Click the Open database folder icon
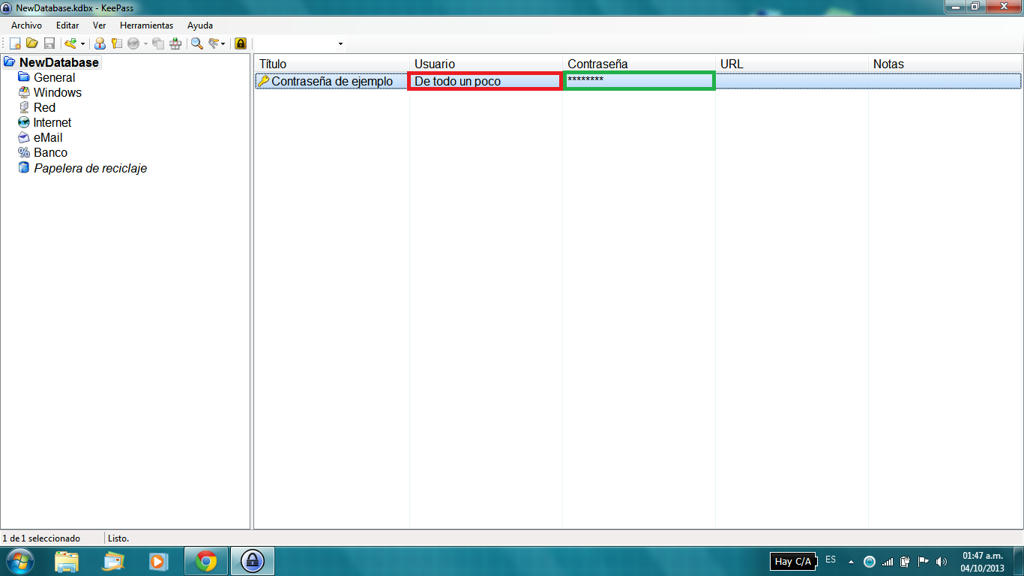 tap(31, 44)
